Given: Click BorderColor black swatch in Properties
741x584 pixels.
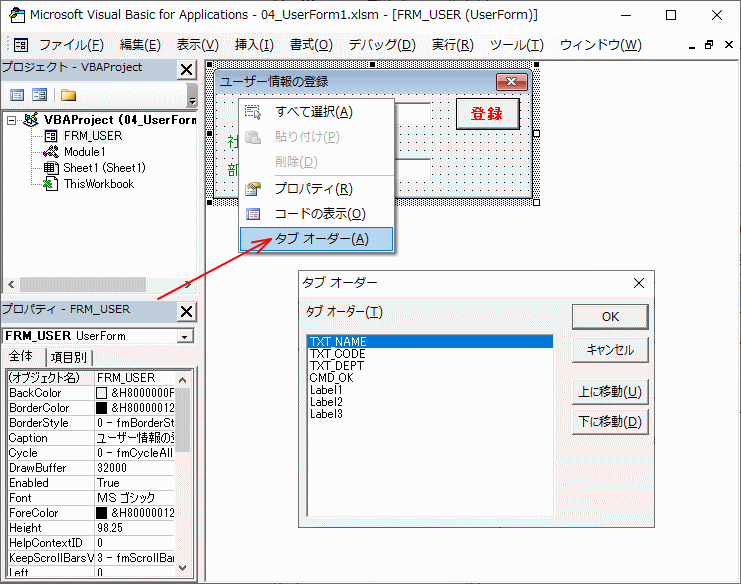Looking at the screenshot, I should coord(102,408).
